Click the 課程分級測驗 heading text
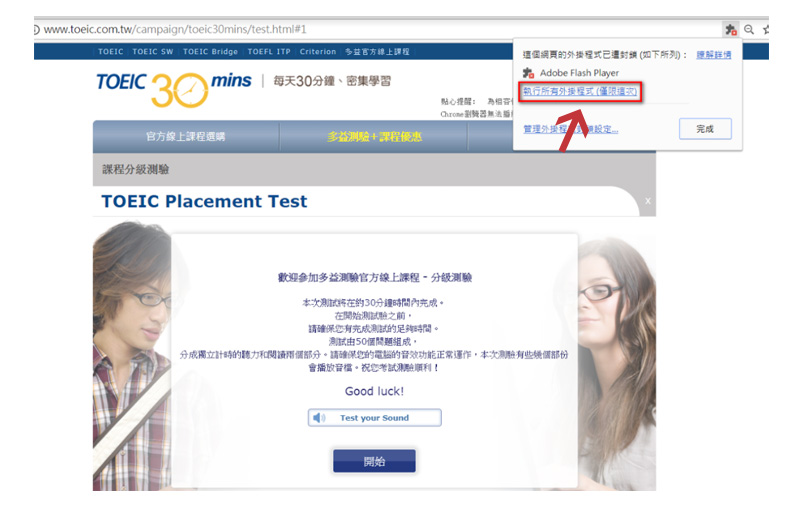The image size is (800, 514). [136, 169]
